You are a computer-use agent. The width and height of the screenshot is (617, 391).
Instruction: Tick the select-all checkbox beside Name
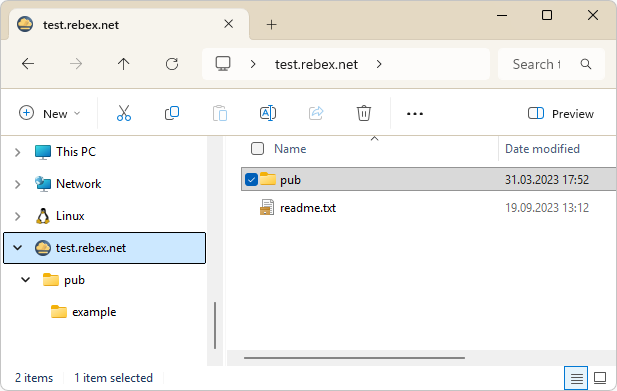point(257,149)
